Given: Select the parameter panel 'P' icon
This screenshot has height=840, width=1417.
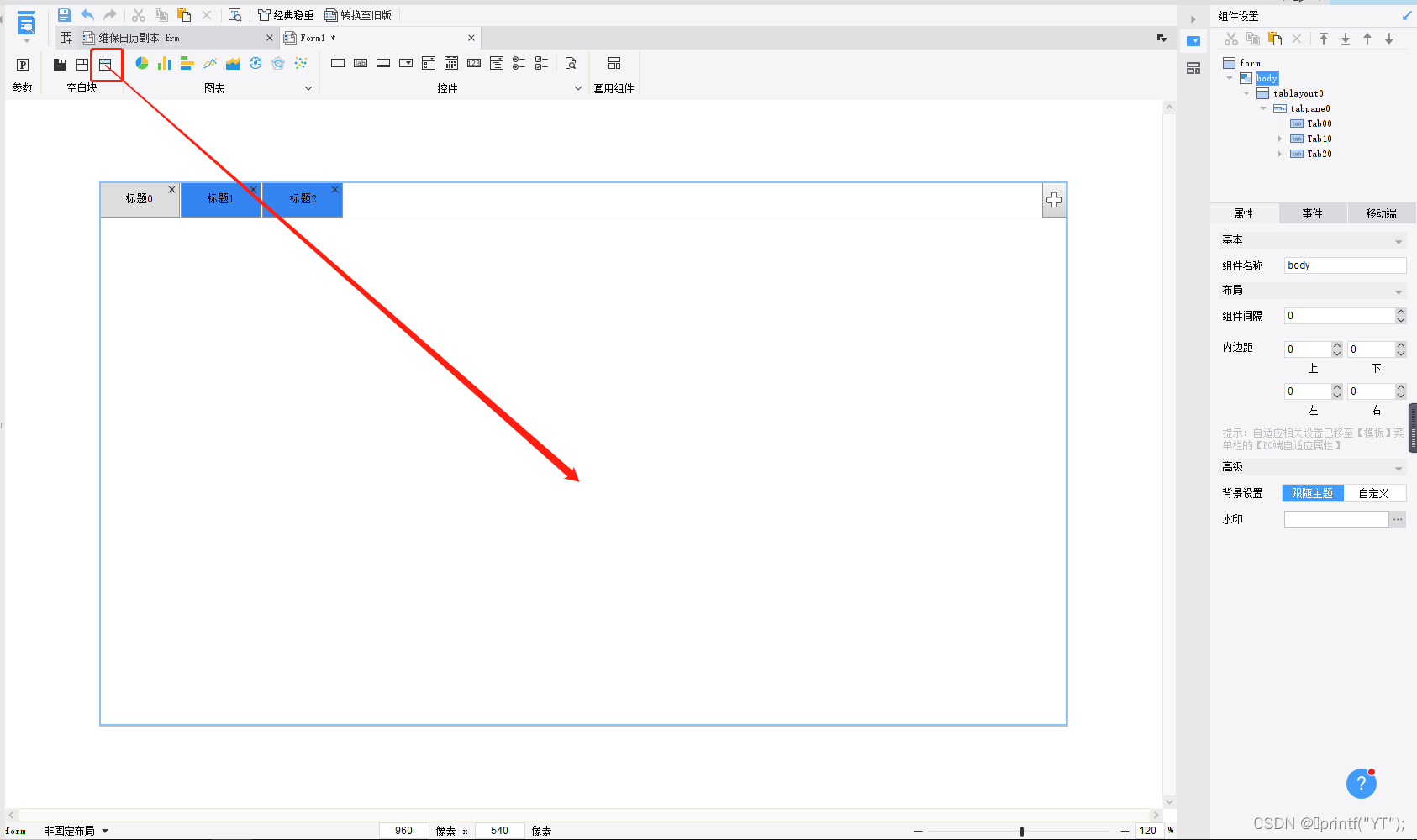Looking at the screenshot, I should pyautogui.click(x=23, y=65).
